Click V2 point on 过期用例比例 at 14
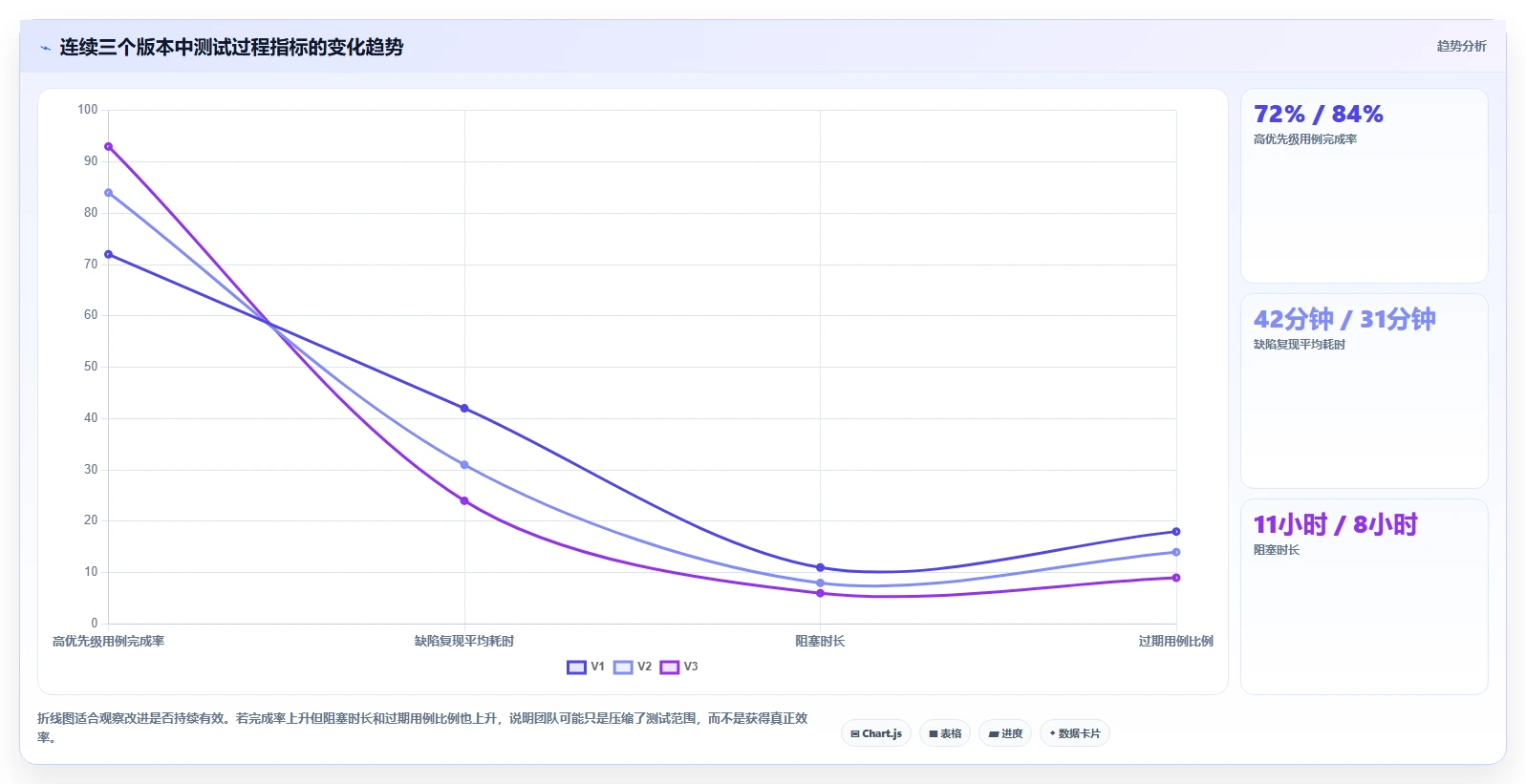 tap(1176, 552)
